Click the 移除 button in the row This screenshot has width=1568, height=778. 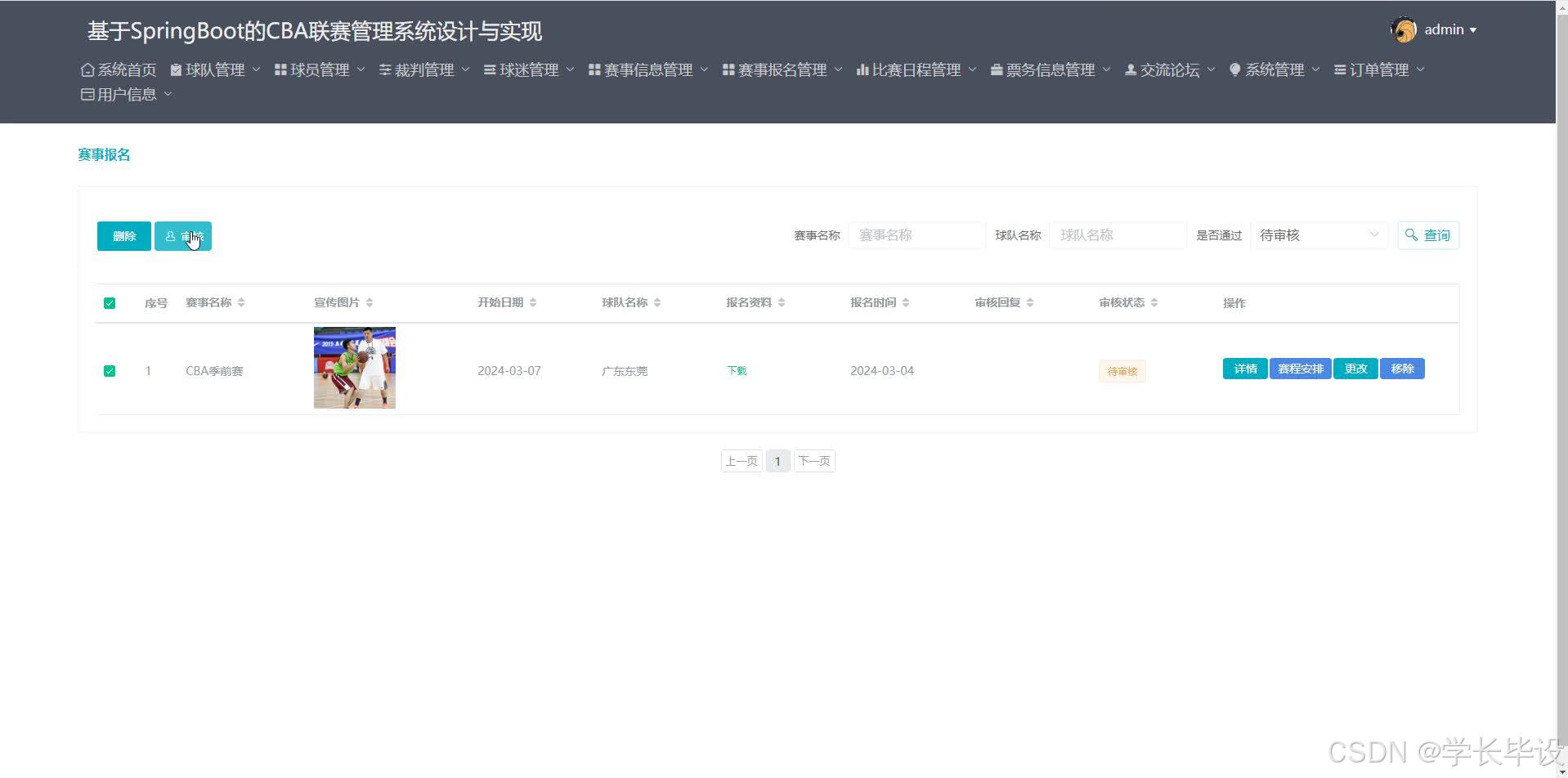[x=1403, y=369]
